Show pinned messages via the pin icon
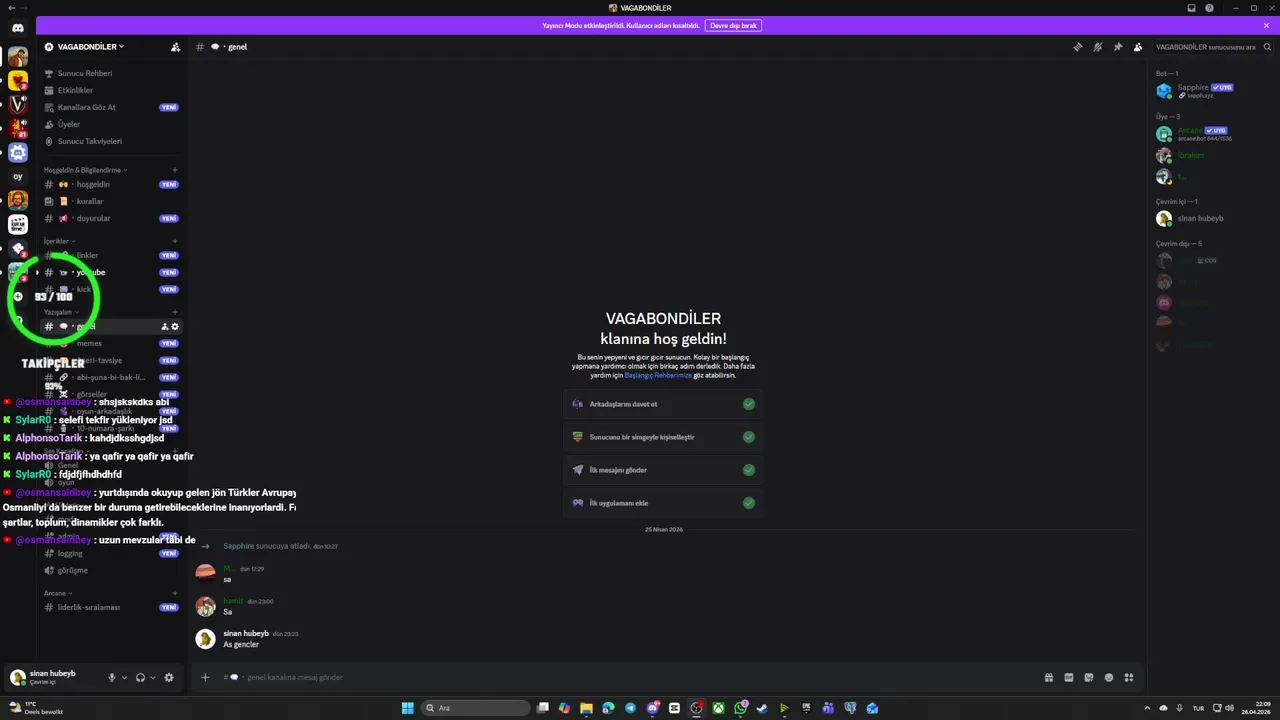 point(1118,47)
